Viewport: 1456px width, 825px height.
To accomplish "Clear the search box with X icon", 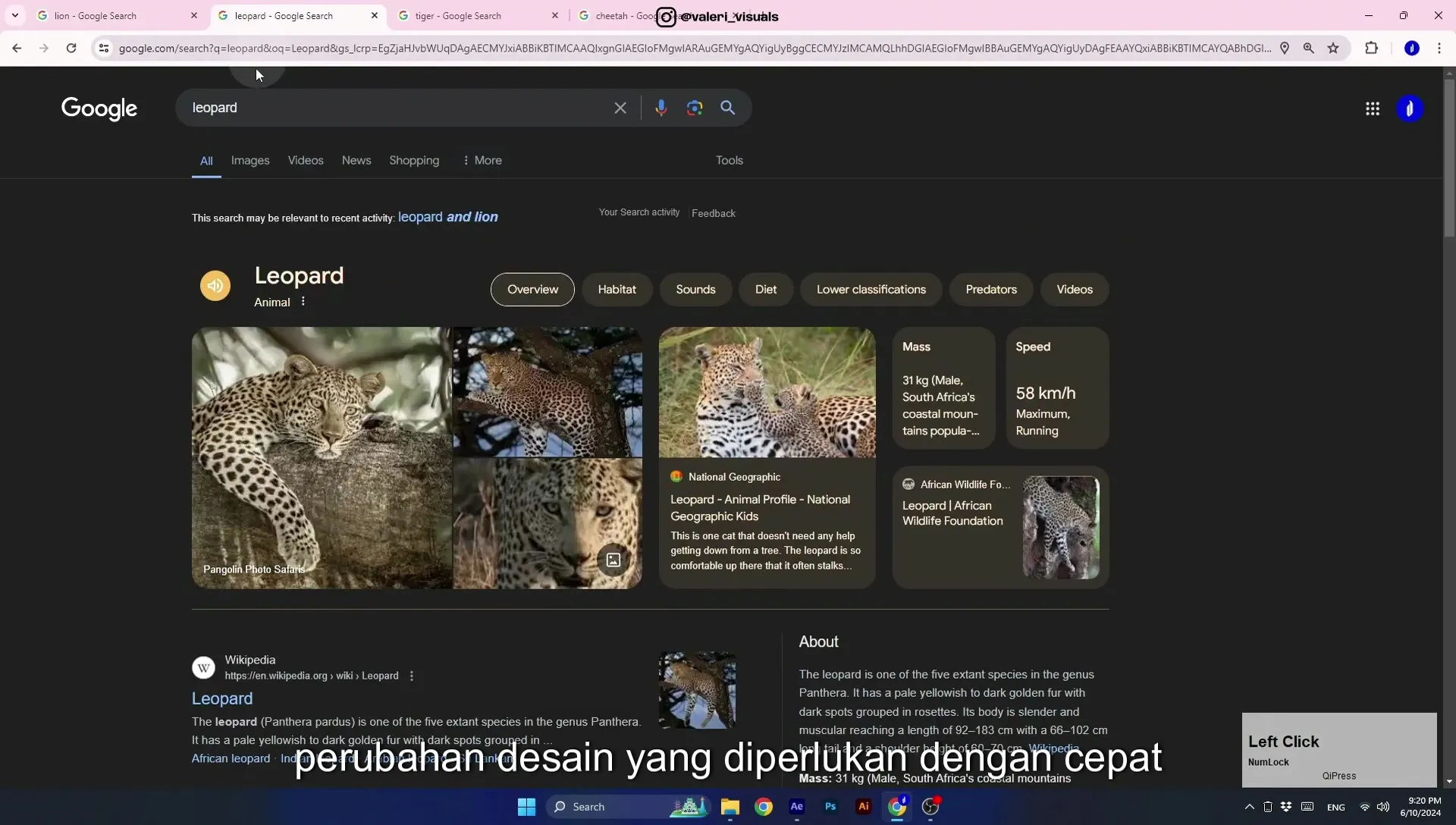I will [x=620, y=108].
